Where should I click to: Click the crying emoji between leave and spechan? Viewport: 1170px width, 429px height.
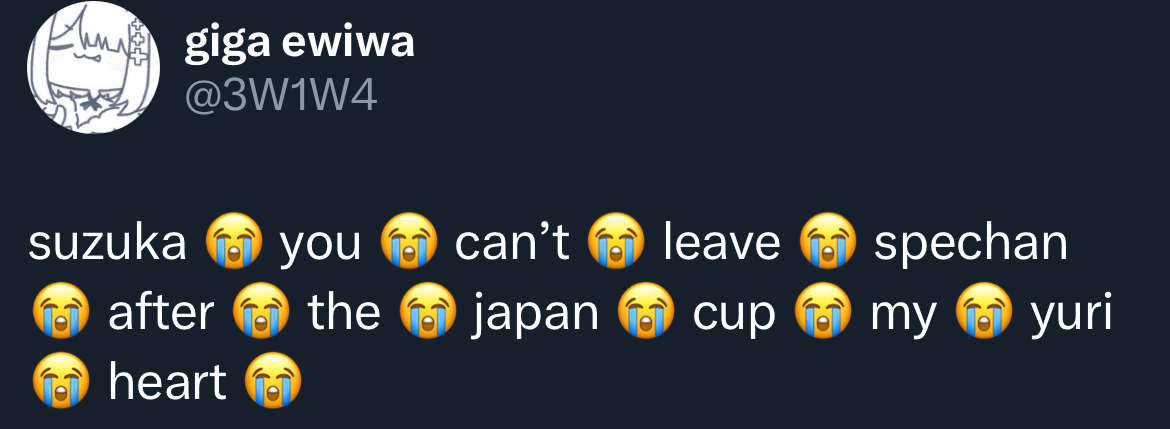click(828, 242)
